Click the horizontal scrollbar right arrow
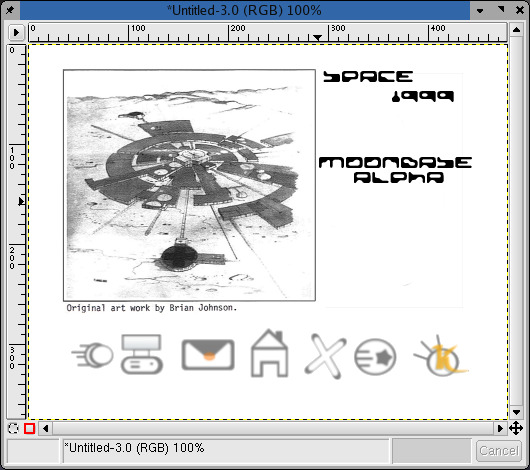The image size is (530, 470). 500,428
